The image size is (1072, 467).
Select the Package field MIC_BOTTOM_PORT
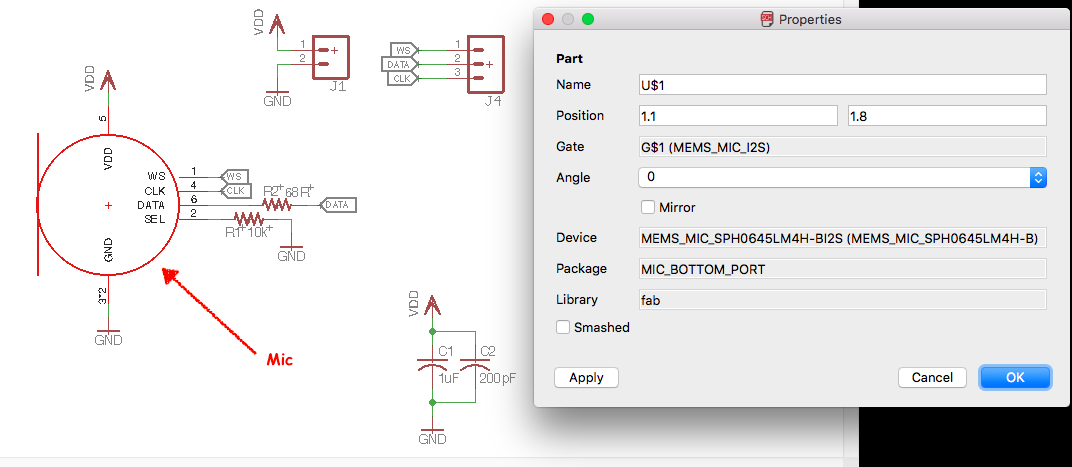842,269
